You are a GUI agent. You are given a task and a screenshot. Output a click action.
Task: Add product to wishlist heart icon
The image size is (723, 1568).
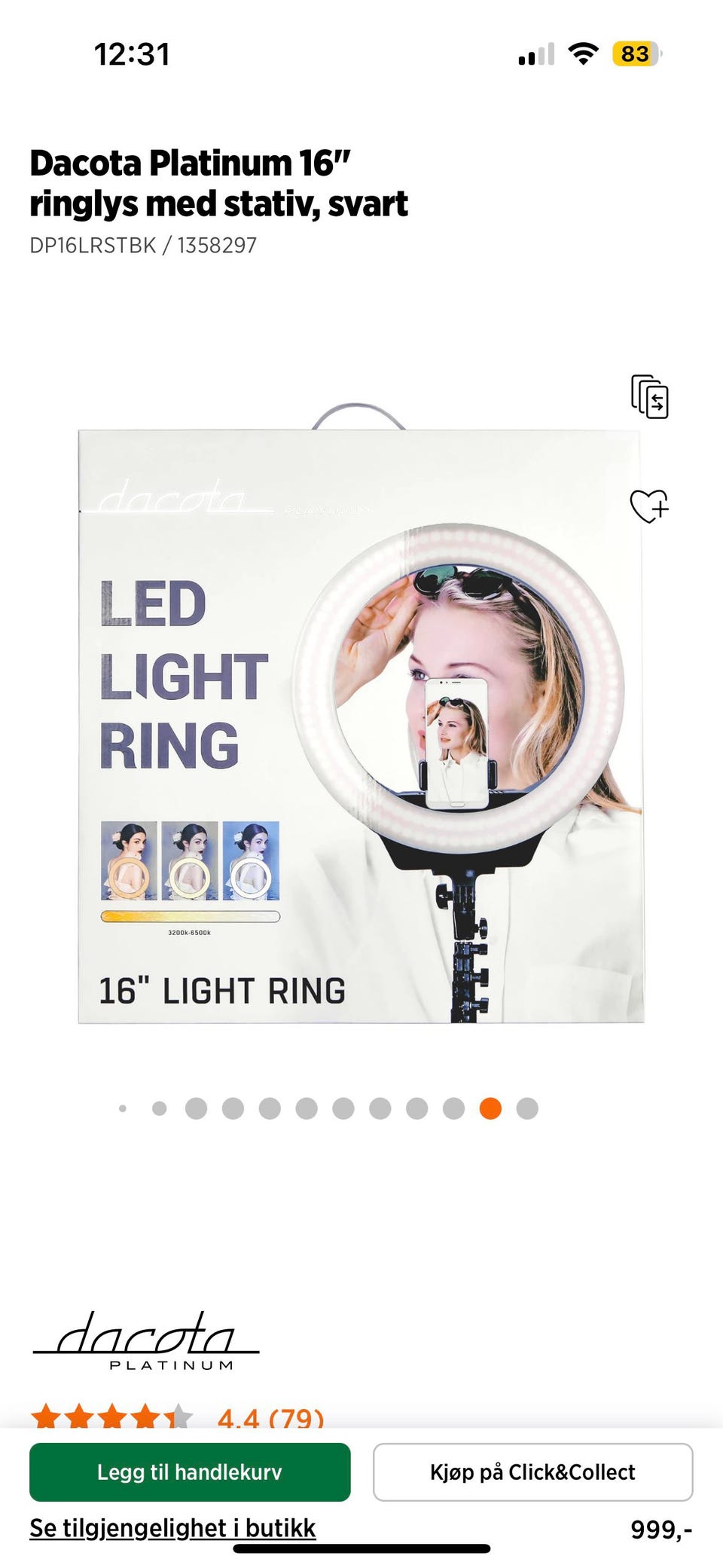pos(649,506)
